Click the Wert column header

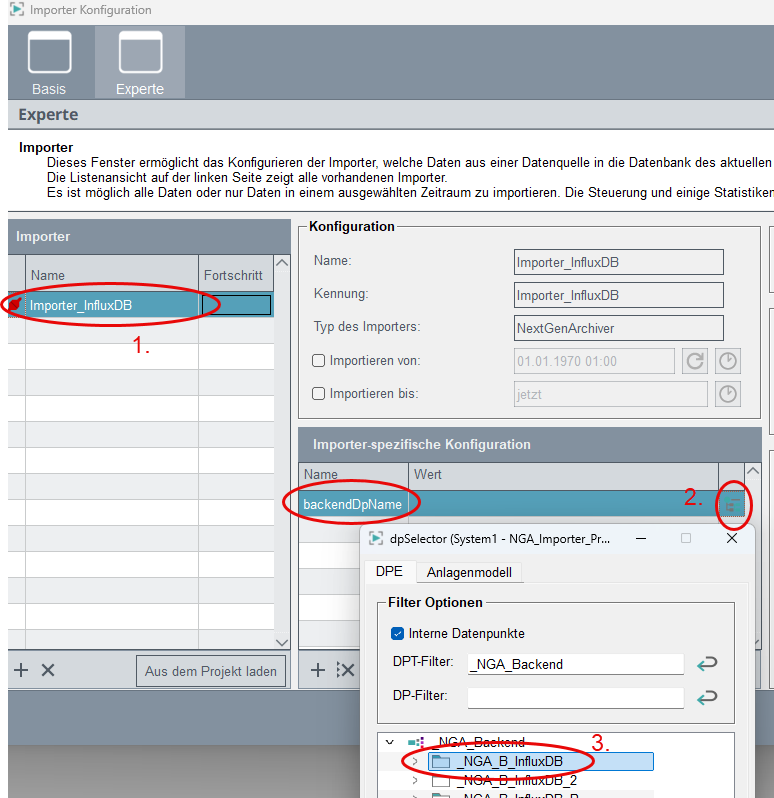point(563,474)
